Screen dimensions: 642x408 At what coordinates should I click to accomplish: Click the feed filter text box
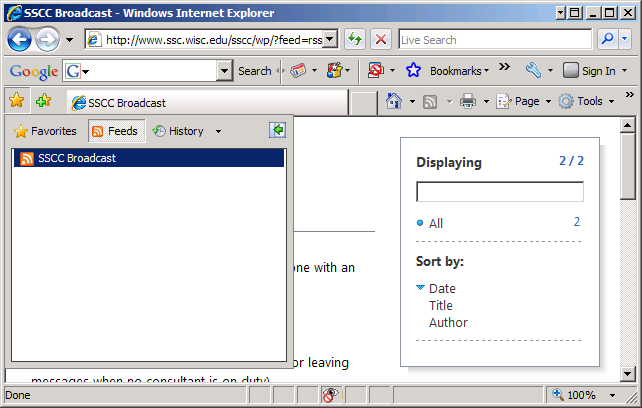(499, 192)
